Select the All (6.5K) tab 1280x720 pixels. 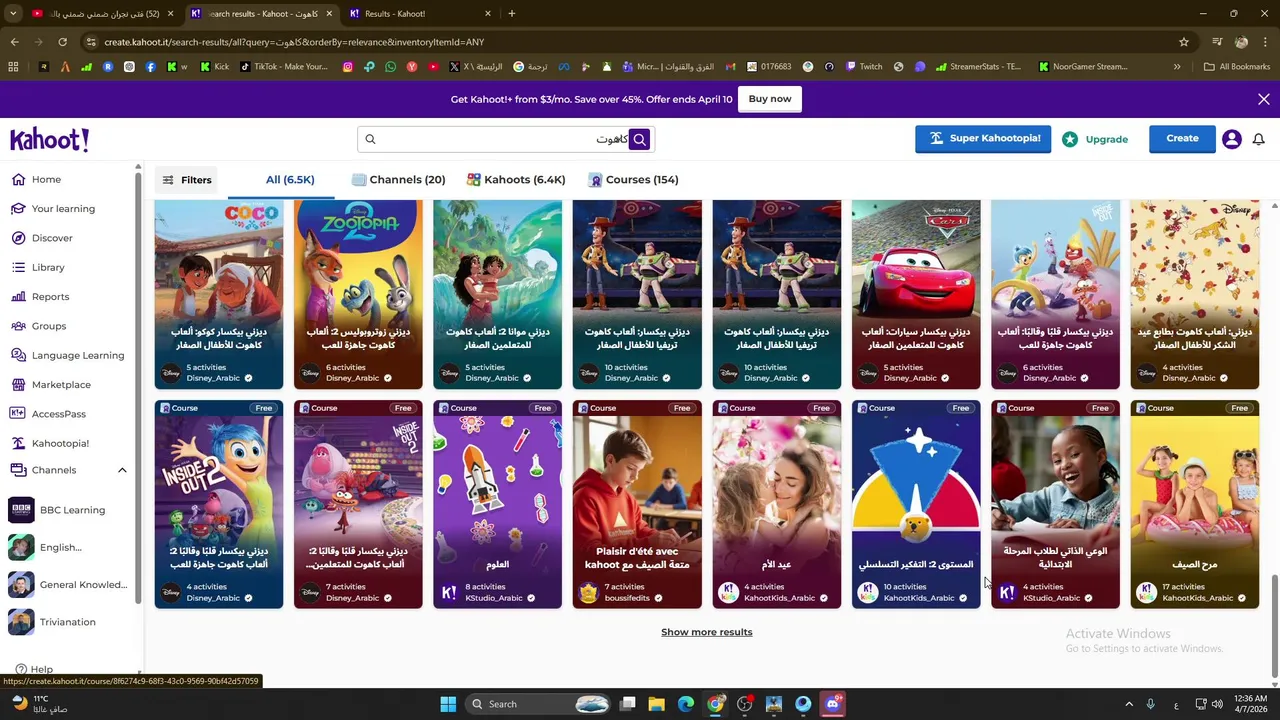click(290, 180)
